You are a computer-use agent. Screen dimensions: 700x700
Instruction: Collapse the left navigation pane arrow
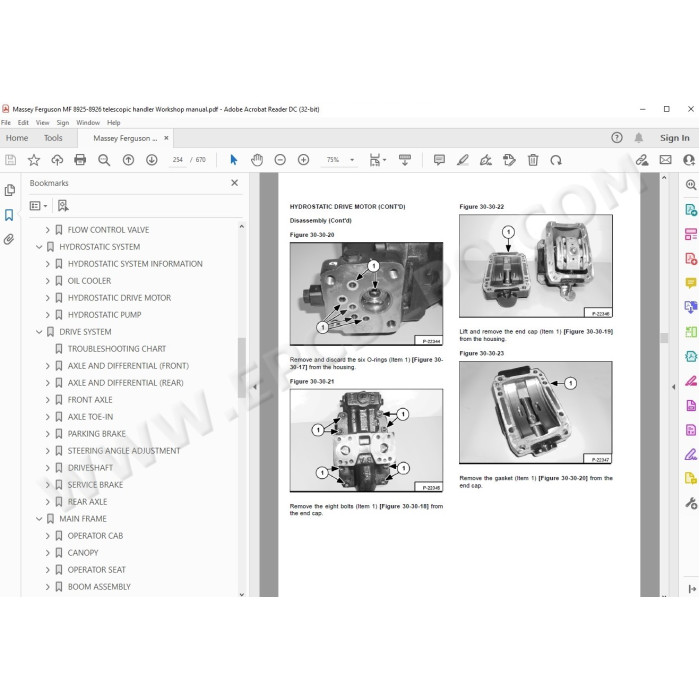tap(254, 387)
